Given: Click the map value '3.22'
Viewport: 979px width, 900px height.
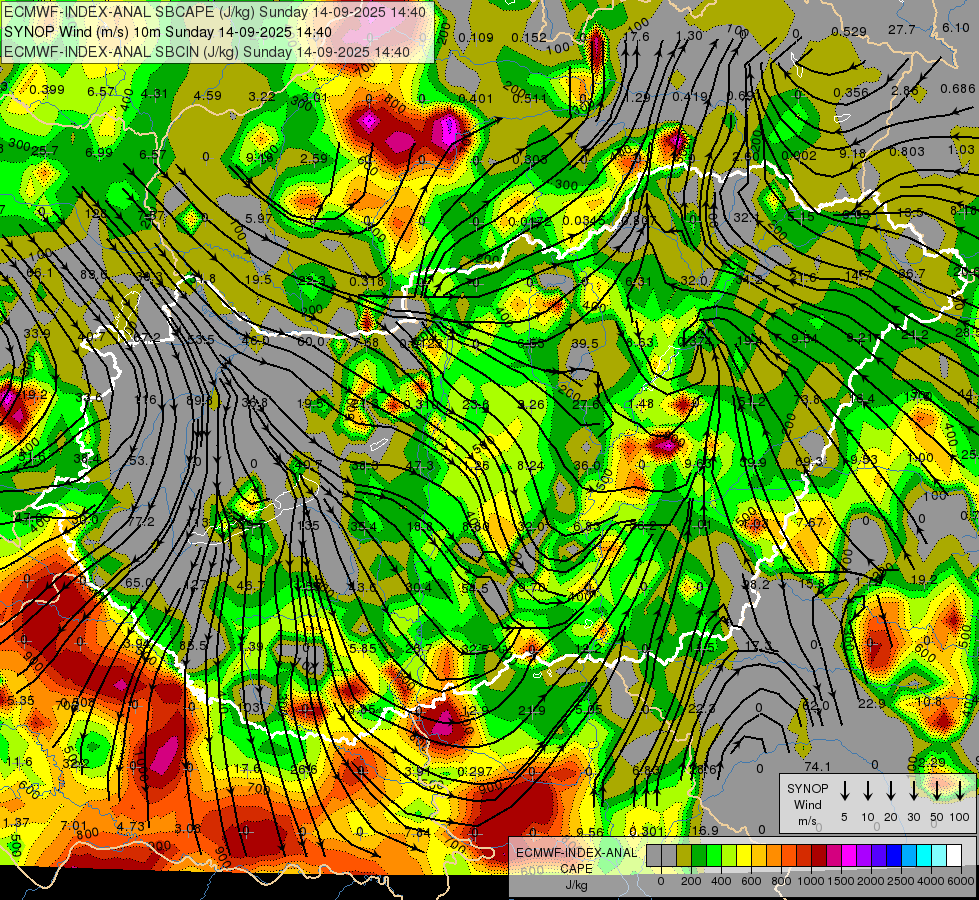Looking at the screenshot, I should tap(262, 96).
